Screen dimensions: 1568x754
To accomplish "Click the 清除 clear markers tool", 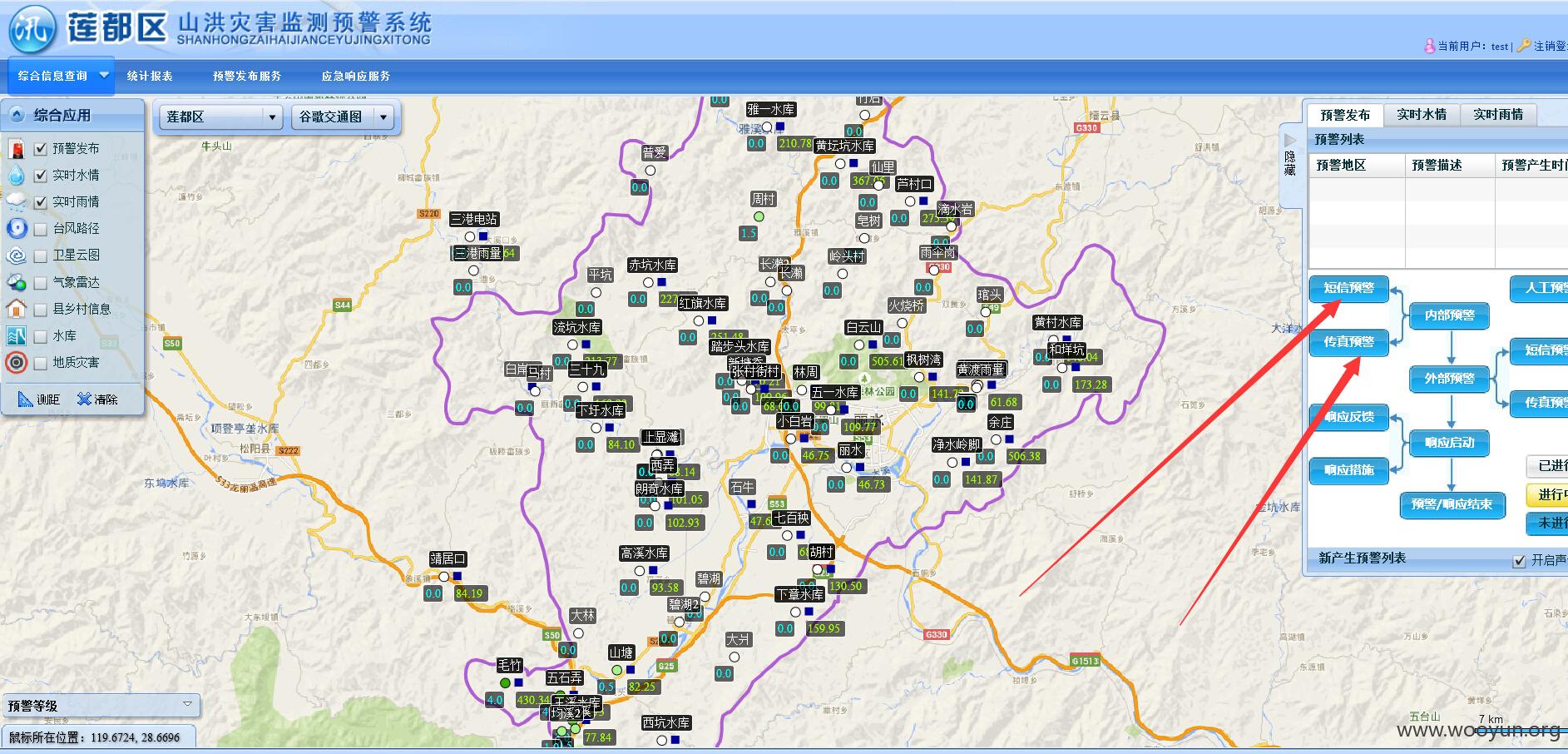I will click(97, 399).
